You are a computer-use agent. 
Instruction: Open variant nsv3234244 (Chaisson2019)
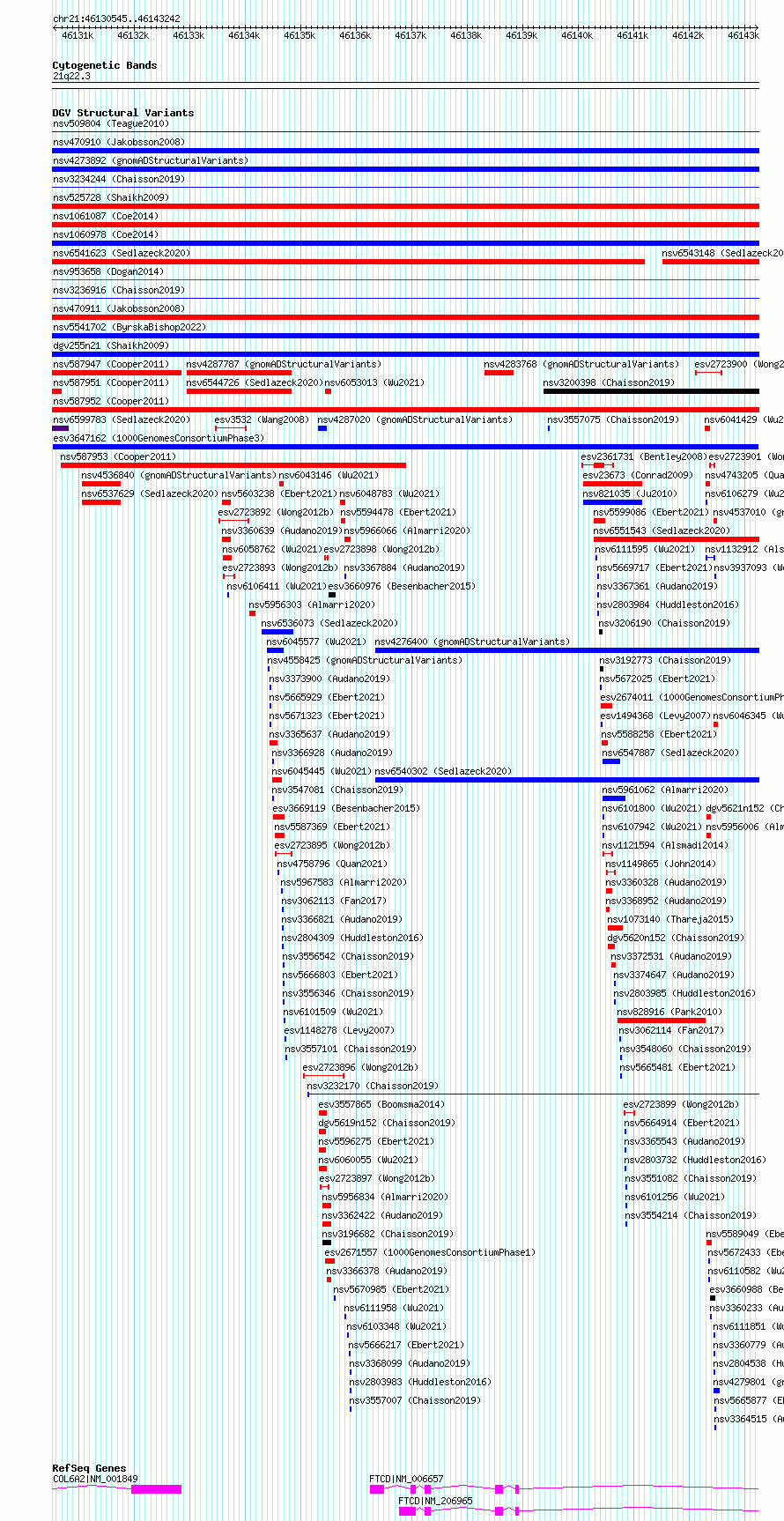119,179
